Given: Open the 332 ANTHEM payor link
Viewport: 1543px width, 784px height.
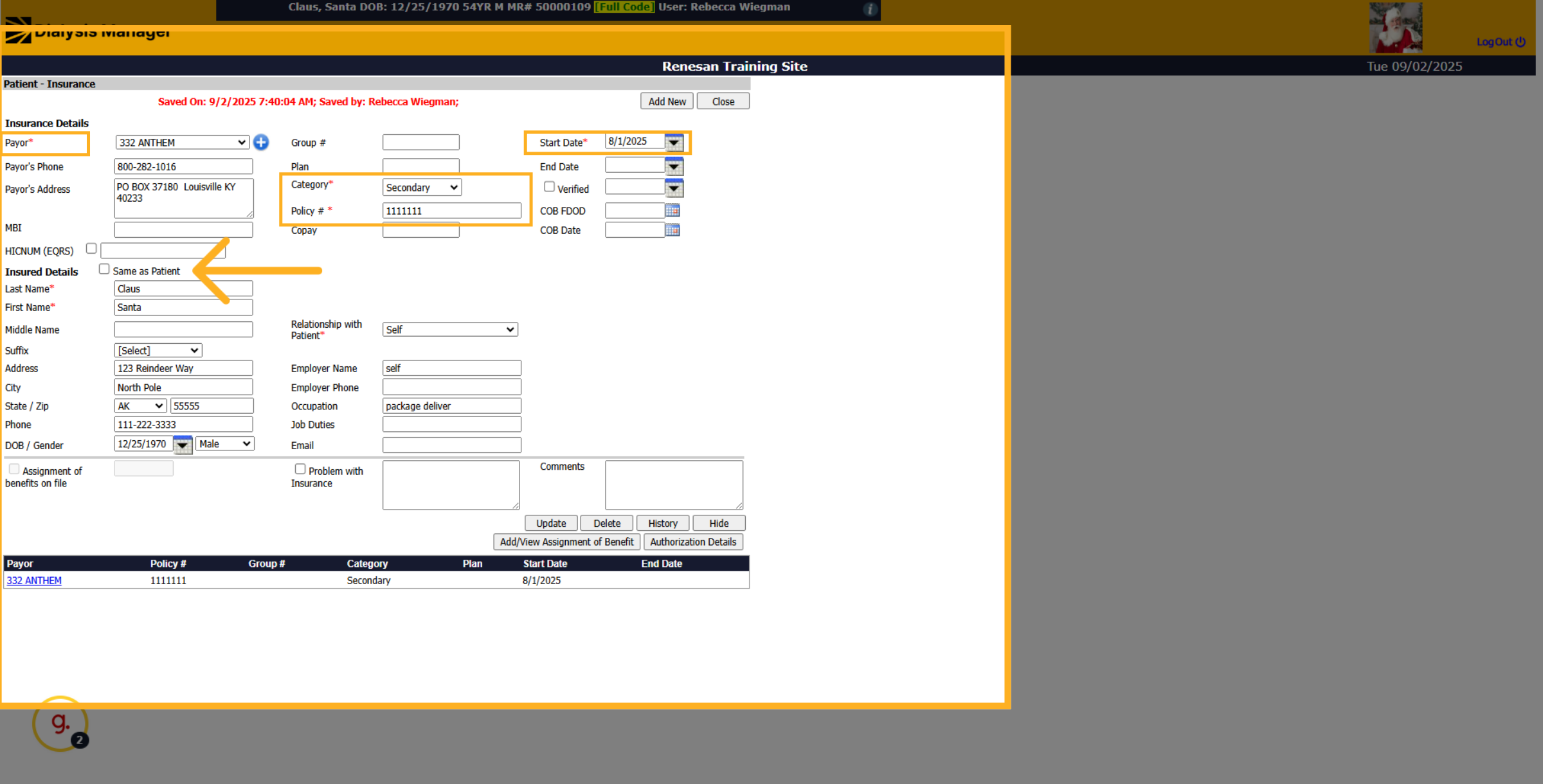Looking at the screenshot, I should coord(34,580).
